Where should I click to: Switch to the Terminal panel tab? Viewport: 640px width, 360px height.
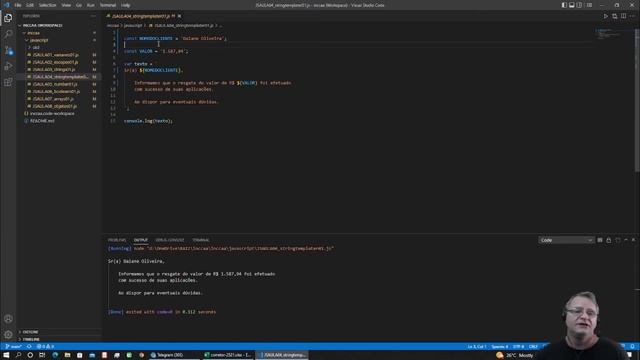200,240
